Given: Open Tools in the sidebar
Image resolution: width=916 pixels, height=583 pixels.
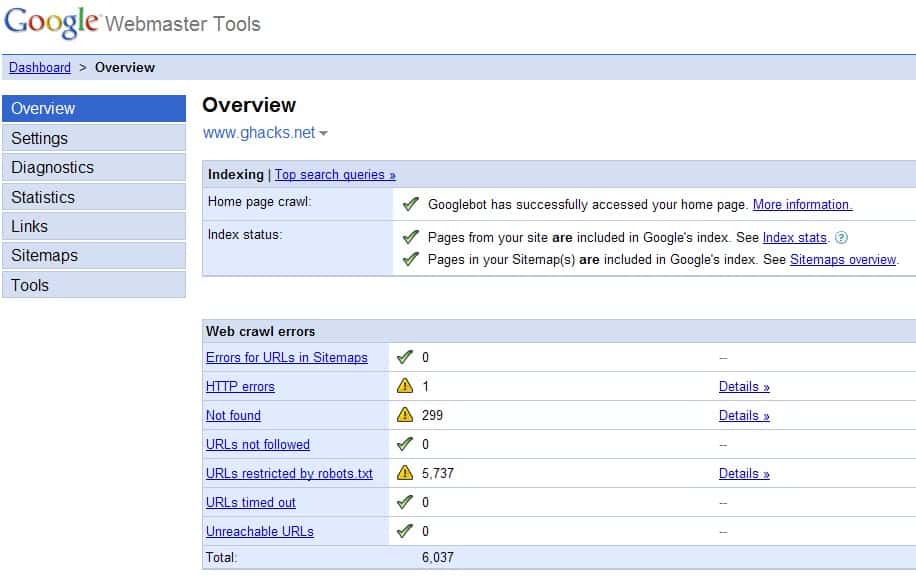Looking at the screenshot, I should pos(94,285).
